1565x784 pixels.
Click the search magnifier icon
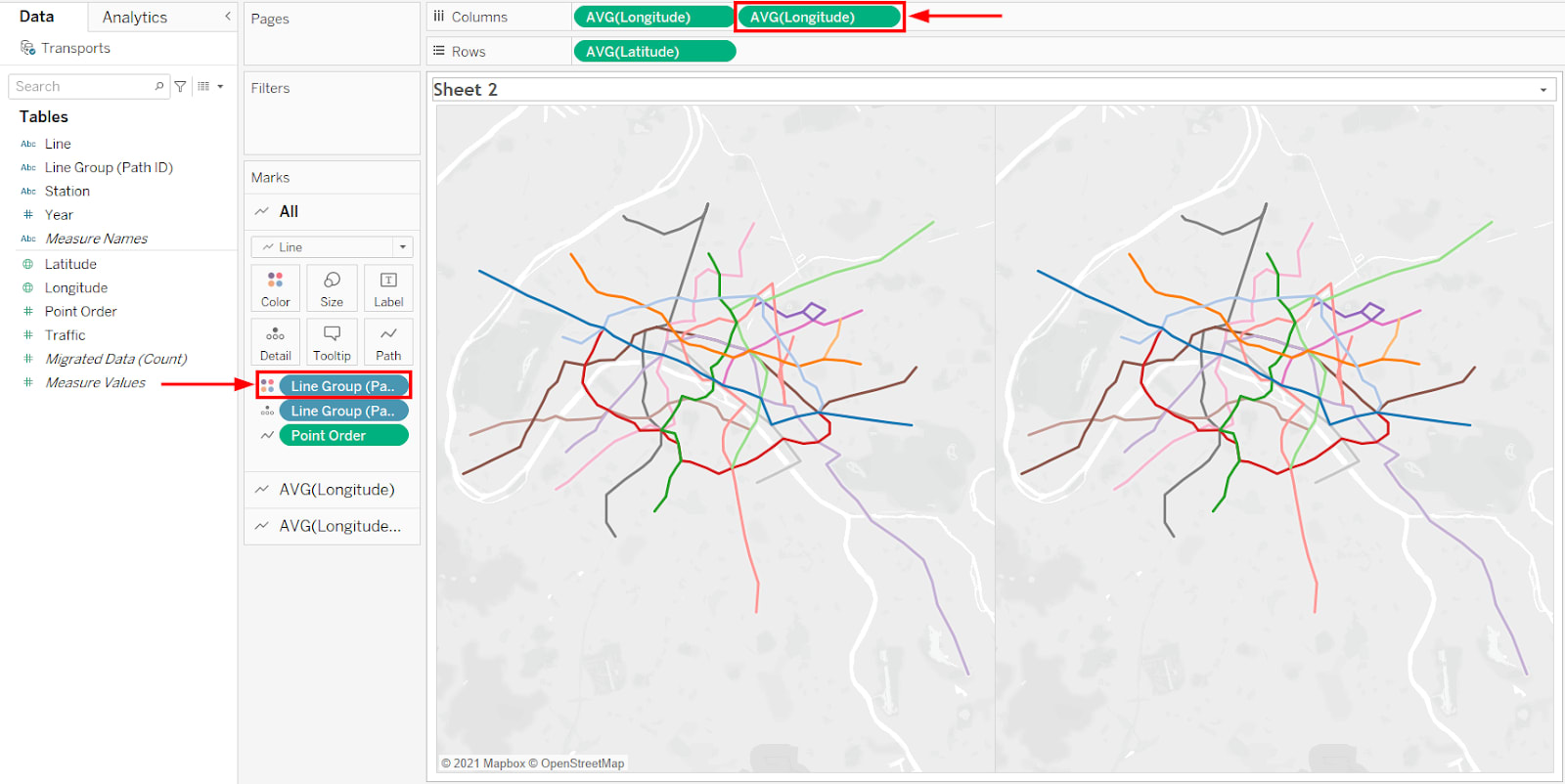pos(159,86)
